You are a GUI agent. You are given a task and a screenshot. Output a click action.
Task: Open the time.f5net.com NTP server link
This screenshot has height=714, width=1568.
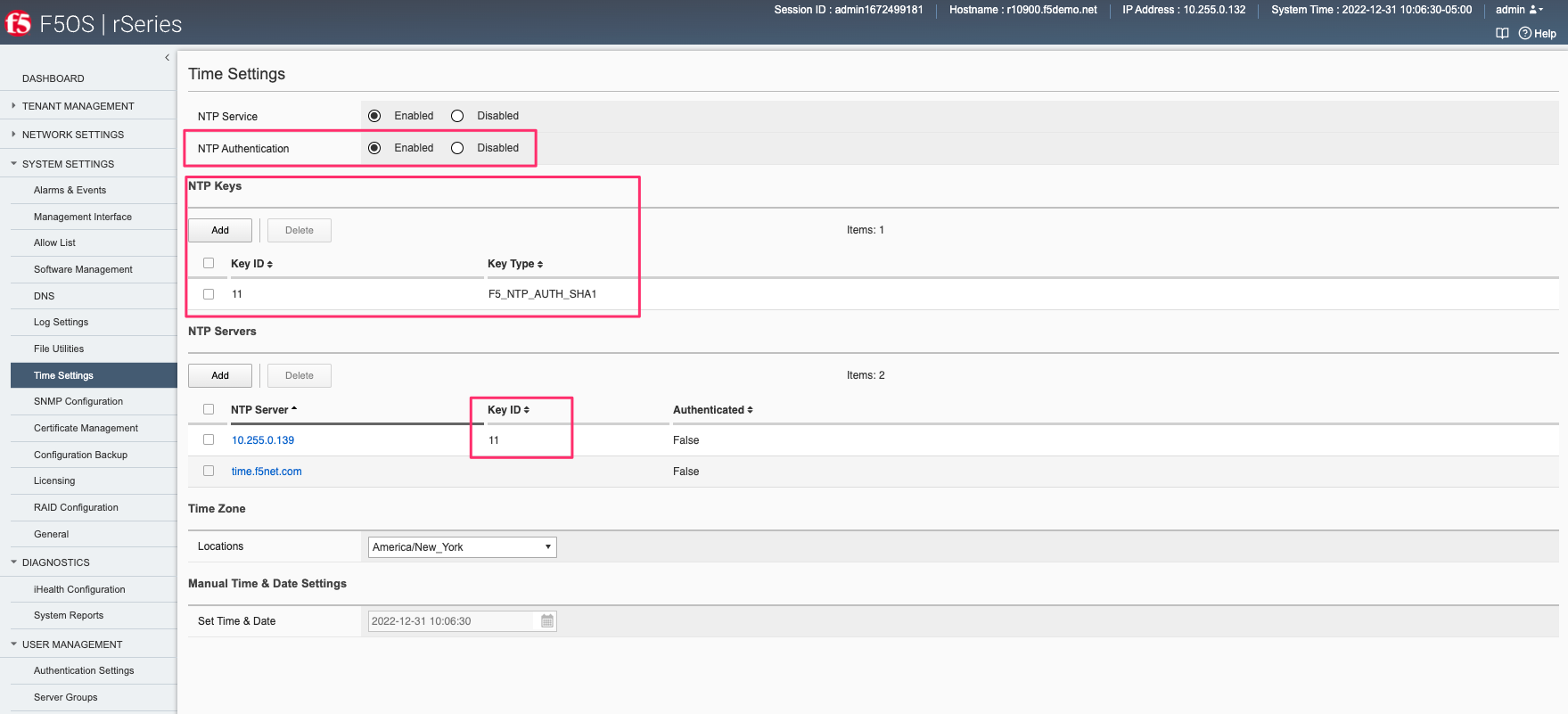click(267, 472)
